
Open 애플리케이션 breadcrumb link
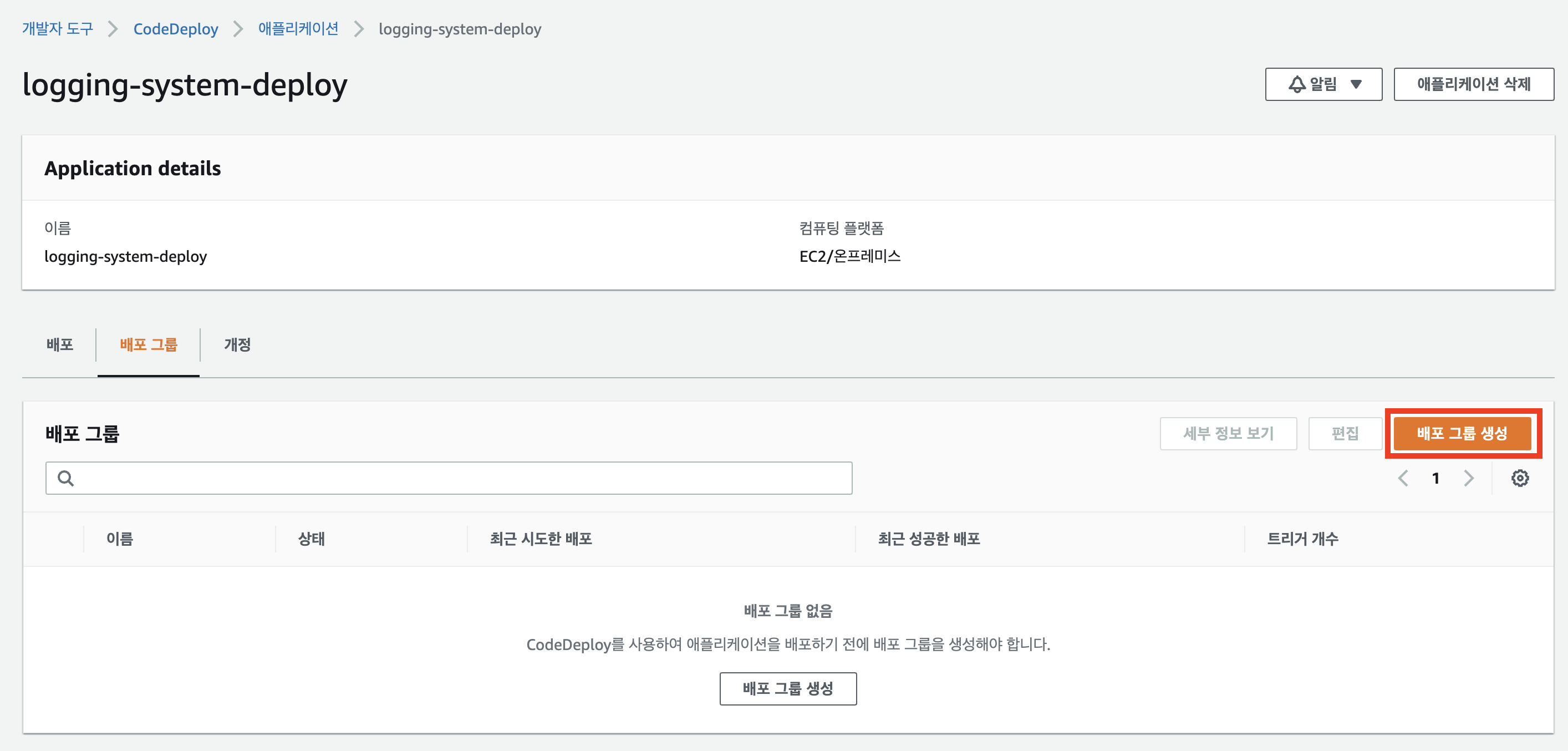tap(298, 29)
